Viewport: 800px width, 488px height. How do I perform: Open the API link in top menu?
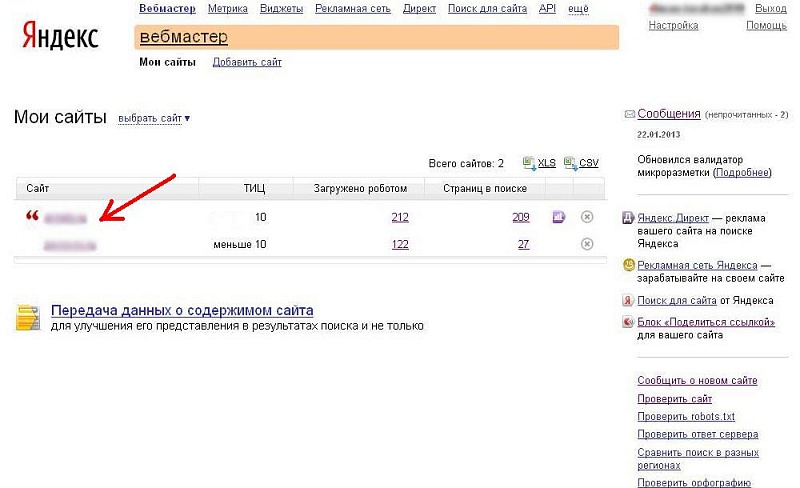click(x=547, y=9)
